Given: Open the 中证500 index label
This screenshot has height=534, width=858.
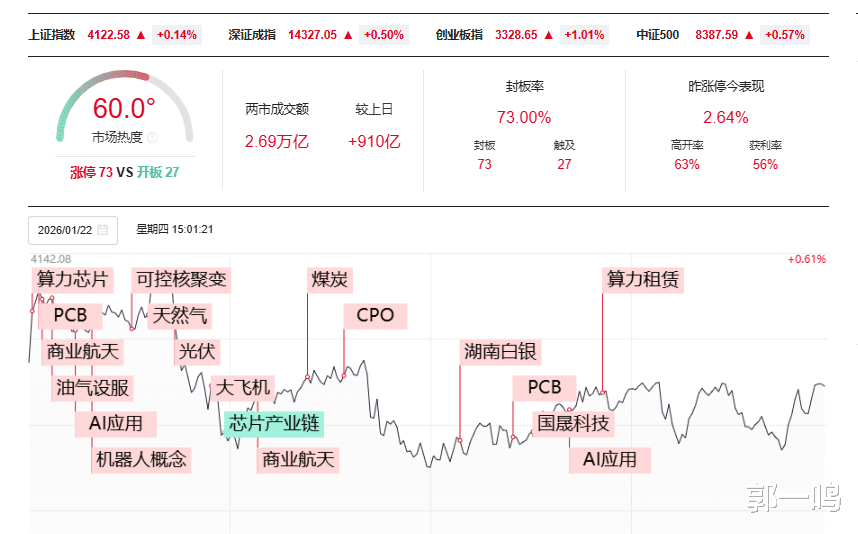Looking at the screenshot, I should coord(657,35).
